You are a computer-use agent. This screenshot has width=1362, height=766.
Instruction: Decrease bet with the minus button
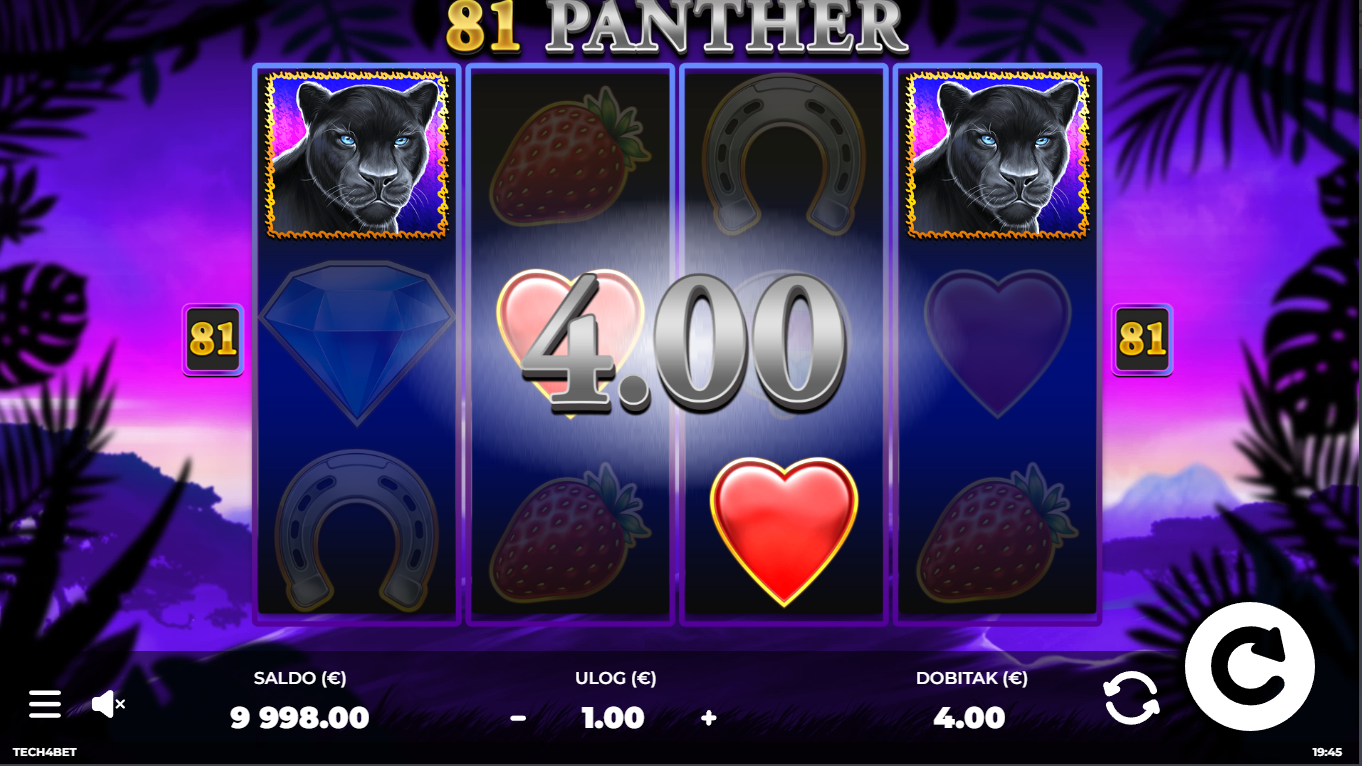tap(518, 718)
